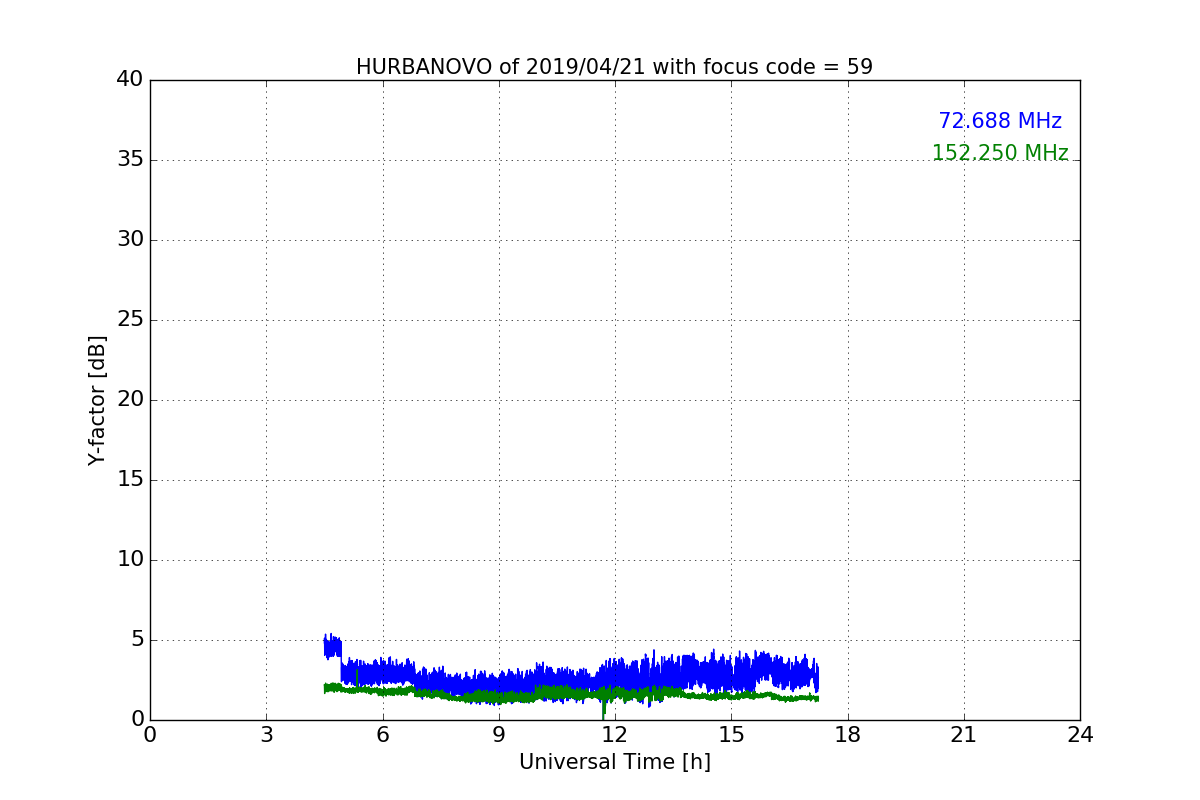Select the blue 72.688 MHz legend label

click(1000, 121)
